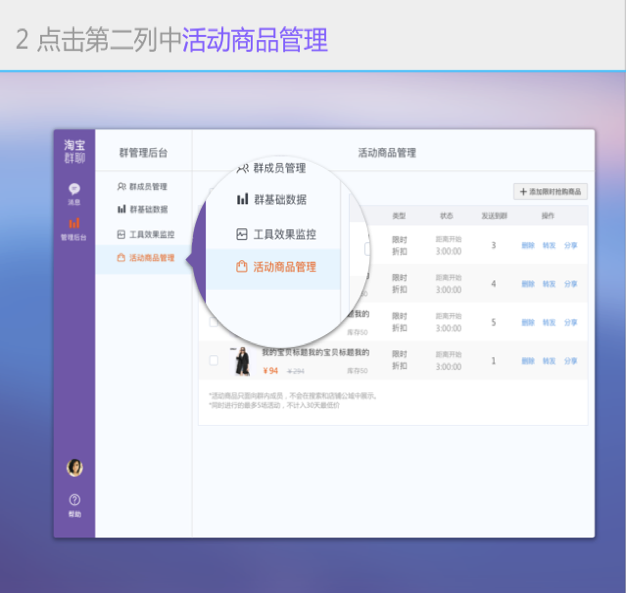Click 分享 in the row sent to 3 groups
The width and height of the screenshot is (626, 593).
click(x=571, y=245)
